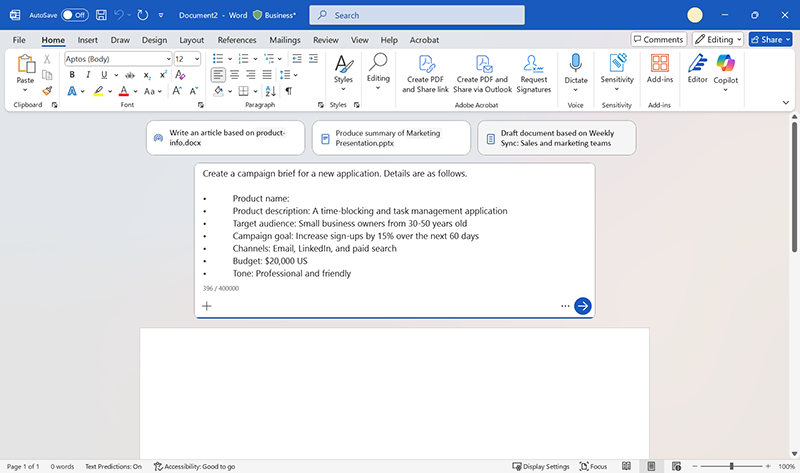Click the vertical scrollbar thumb
Image resolution: width=800 pixels, height=473 pixels.
click(x=794, y=186)
